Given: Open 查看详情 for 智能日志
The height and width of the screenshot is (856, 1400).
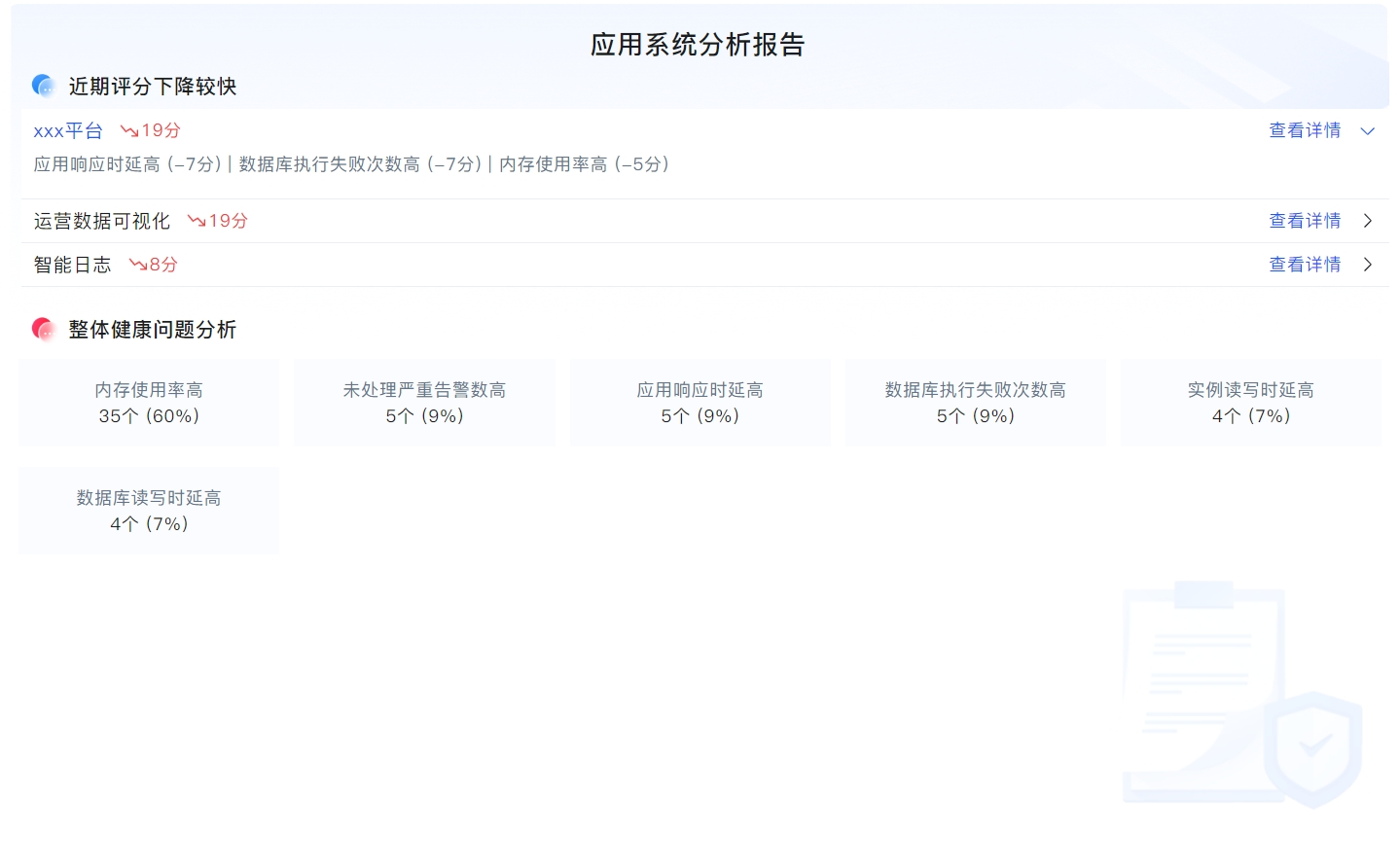Looking at the screenshot, I should [x=1305, y=265].
